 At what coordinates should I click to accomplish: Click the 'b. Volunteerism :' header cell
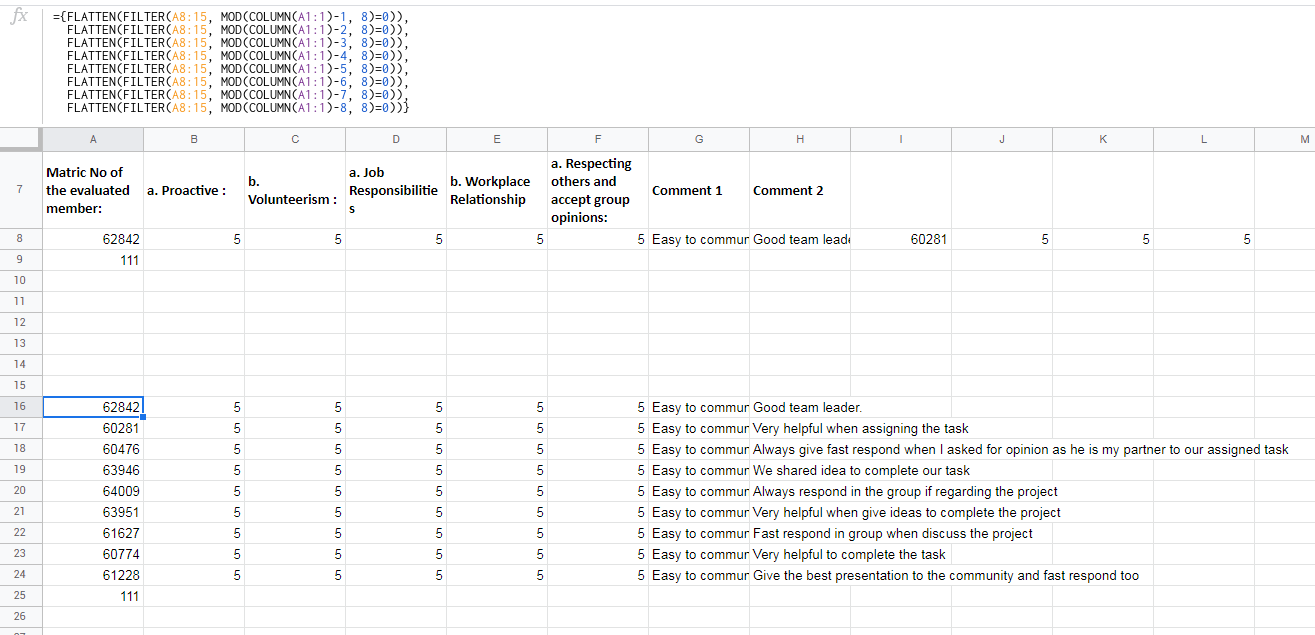click(295, 190)
